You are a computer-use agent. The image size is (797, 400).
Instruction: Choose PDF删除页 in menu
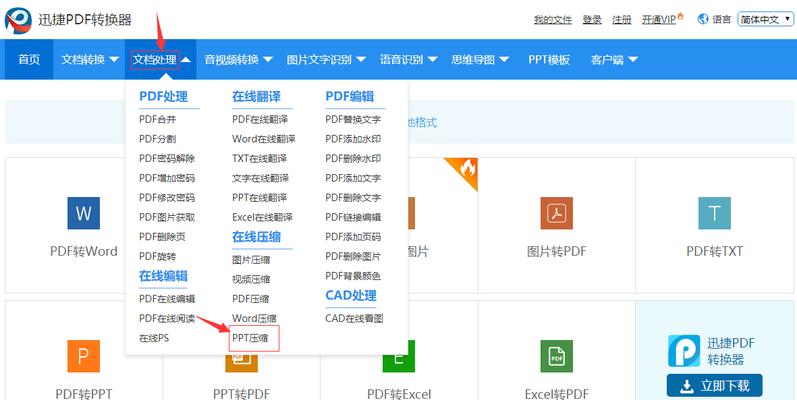pyautogui.click(x=162, y=237)
